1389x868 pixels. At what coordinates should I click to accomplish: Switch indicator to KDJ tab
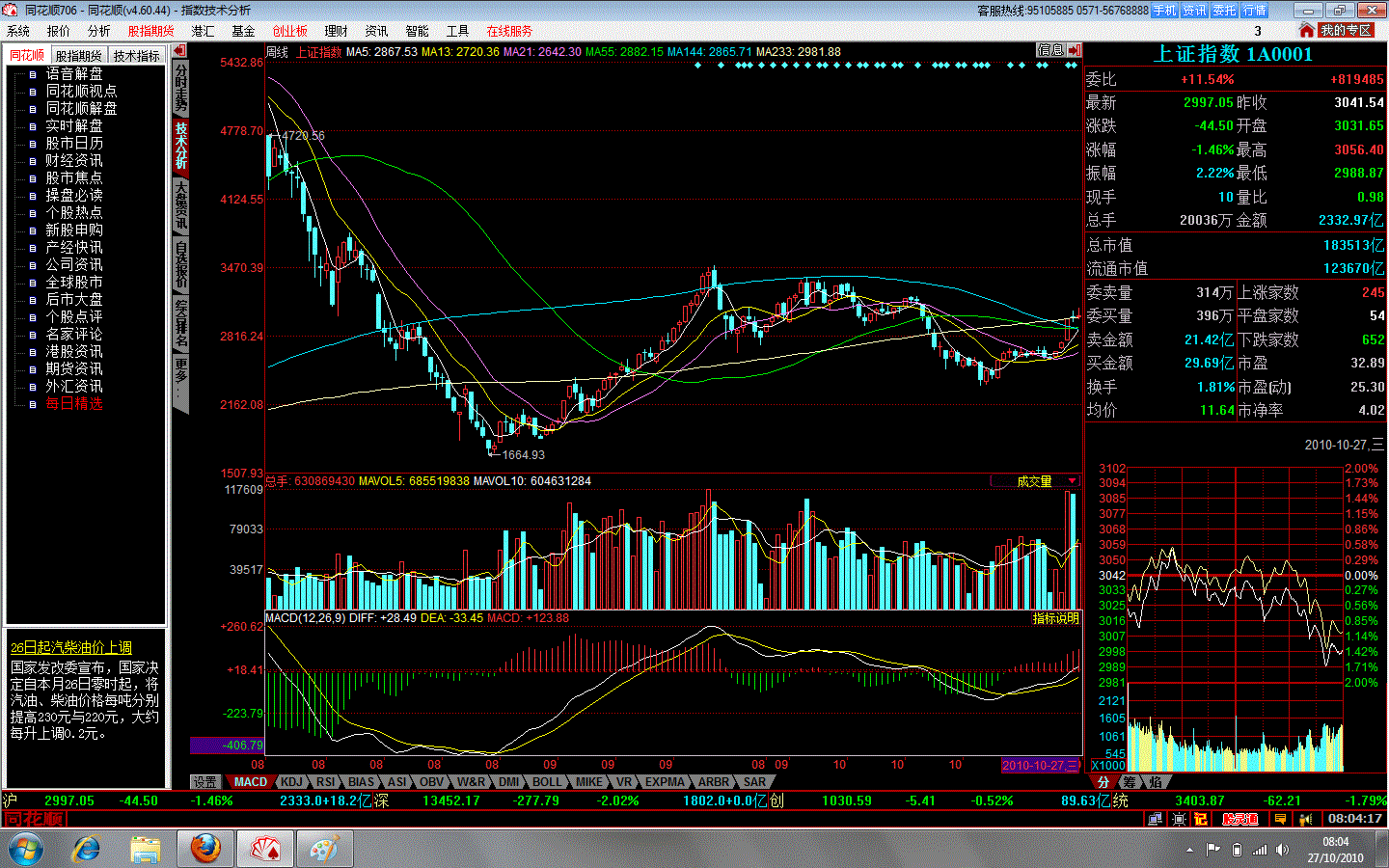291,782
